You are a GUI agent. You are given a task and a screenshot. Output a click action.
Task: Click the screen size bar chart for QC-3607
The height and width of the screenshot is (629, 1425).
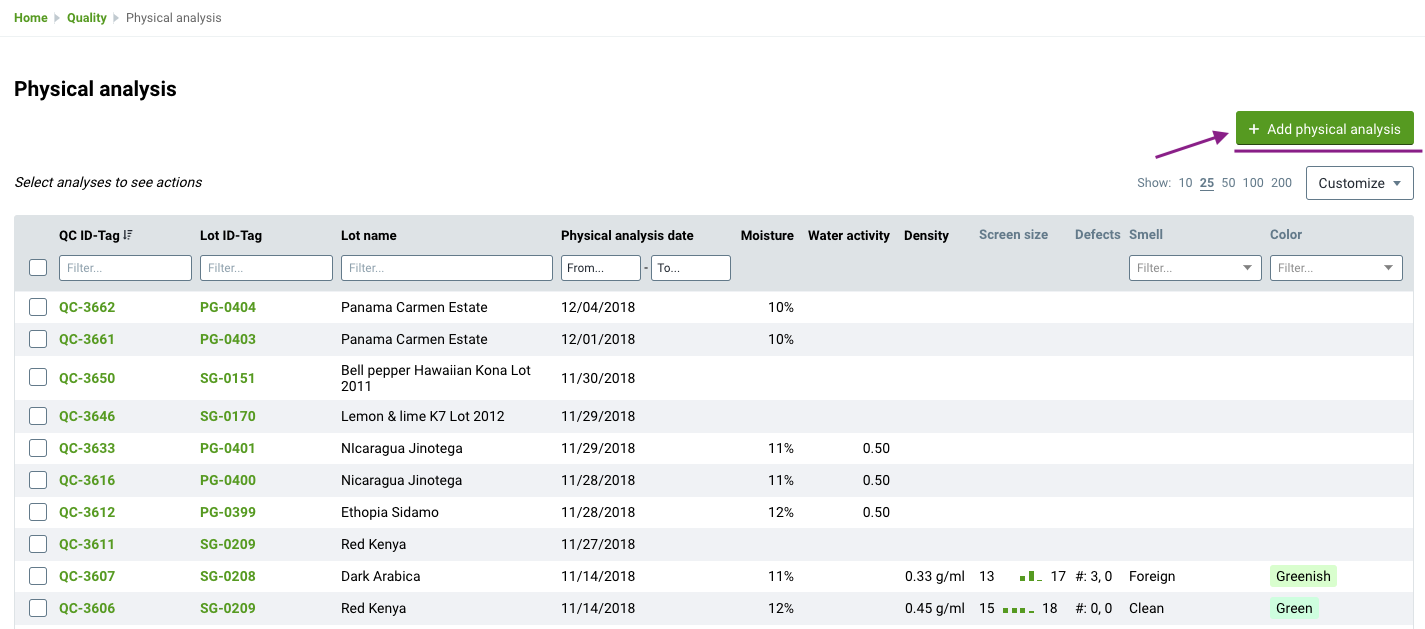pos(1030,576)
